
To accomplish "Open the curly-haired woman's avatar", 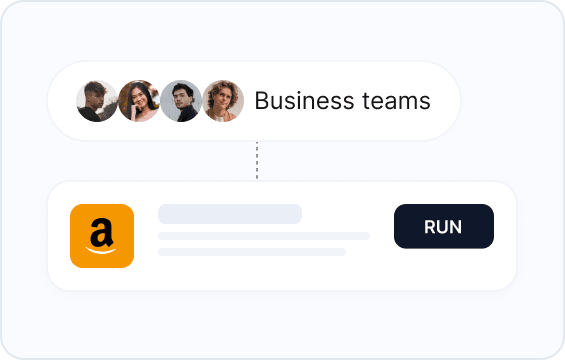I will tap(223, 101).
